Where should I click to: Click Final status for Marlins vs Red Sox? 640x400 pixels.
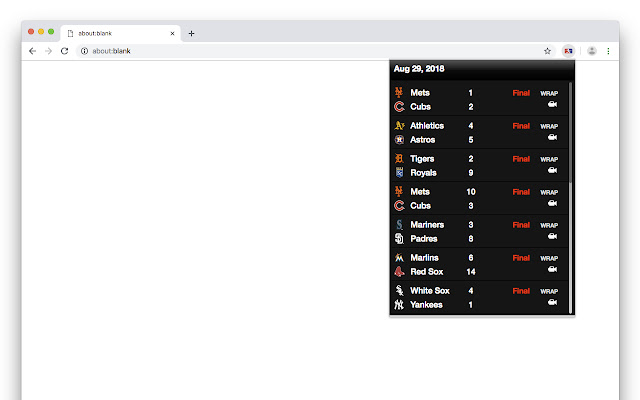coord(521,258)
